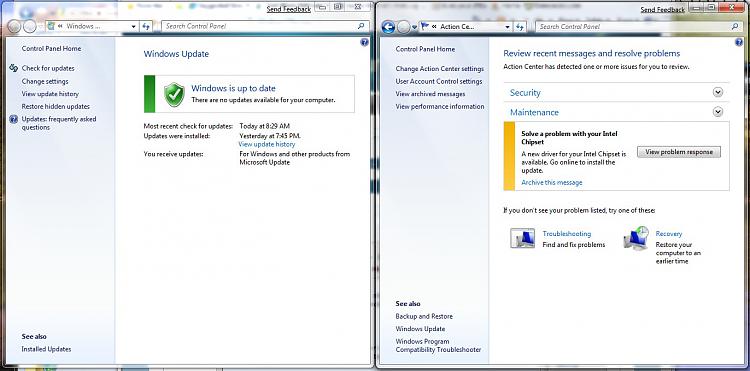Open Recovery link
Viewport: 750px width, 371px height.
669,234
